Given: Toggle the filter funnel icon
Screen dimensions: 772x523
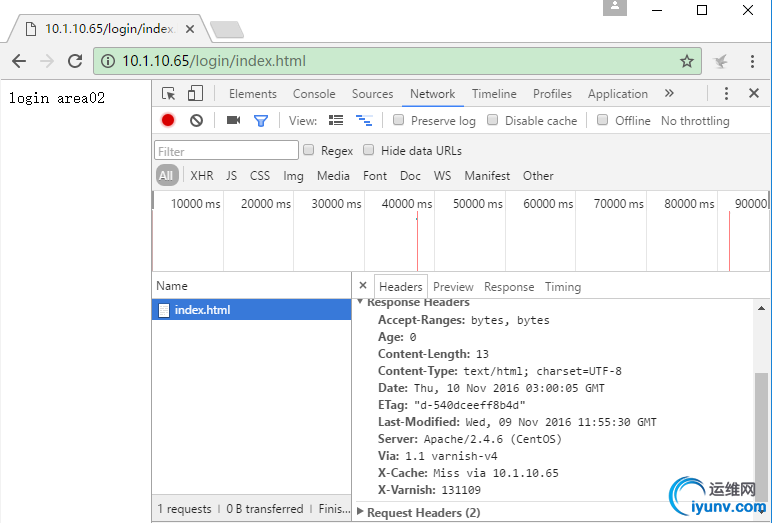Looking at the screenshot, I should (x=261, y=121).
